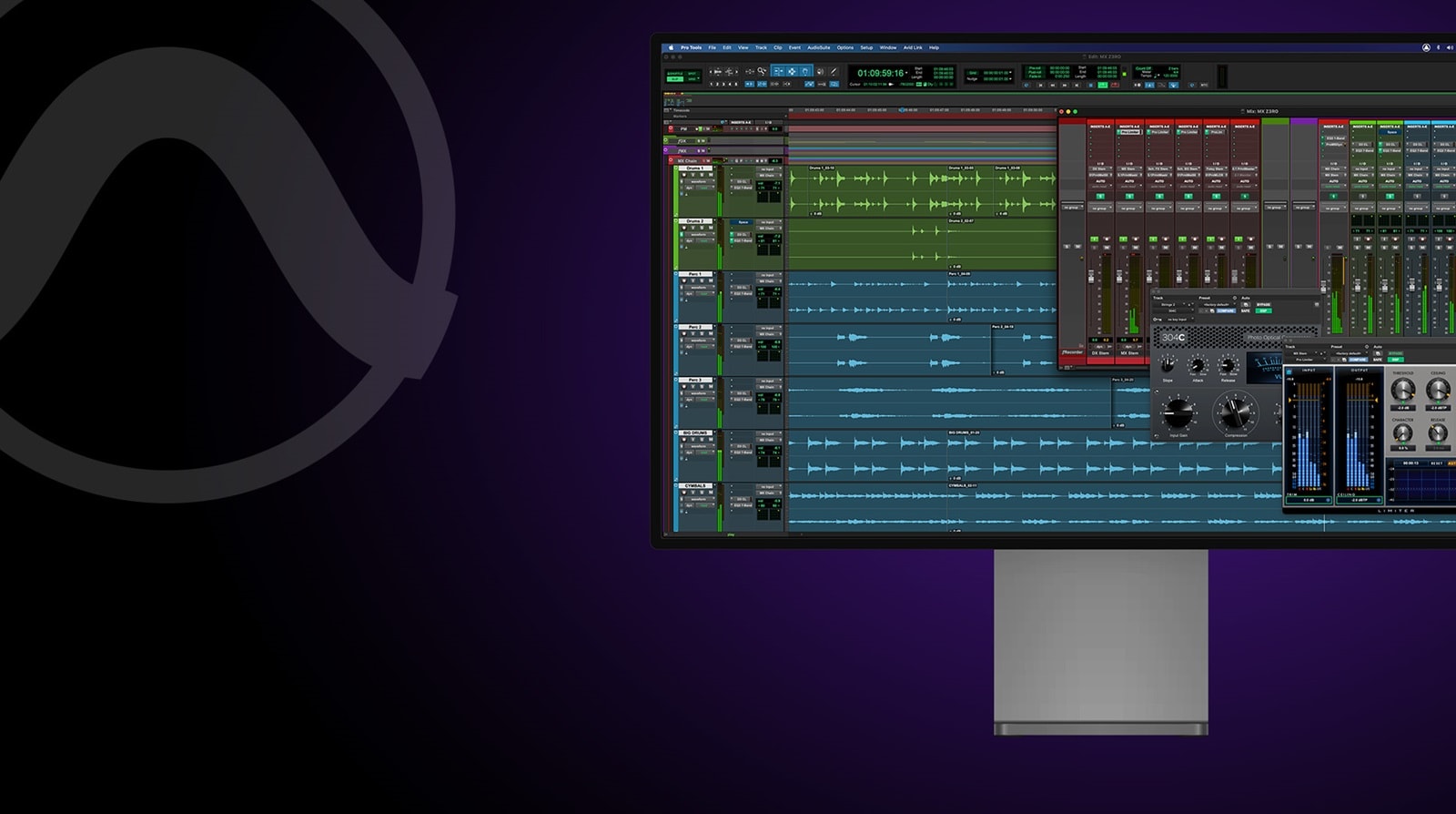Select the Perc 1 track name
This screenshot has width=1456, height=814.
click(695, 274)
